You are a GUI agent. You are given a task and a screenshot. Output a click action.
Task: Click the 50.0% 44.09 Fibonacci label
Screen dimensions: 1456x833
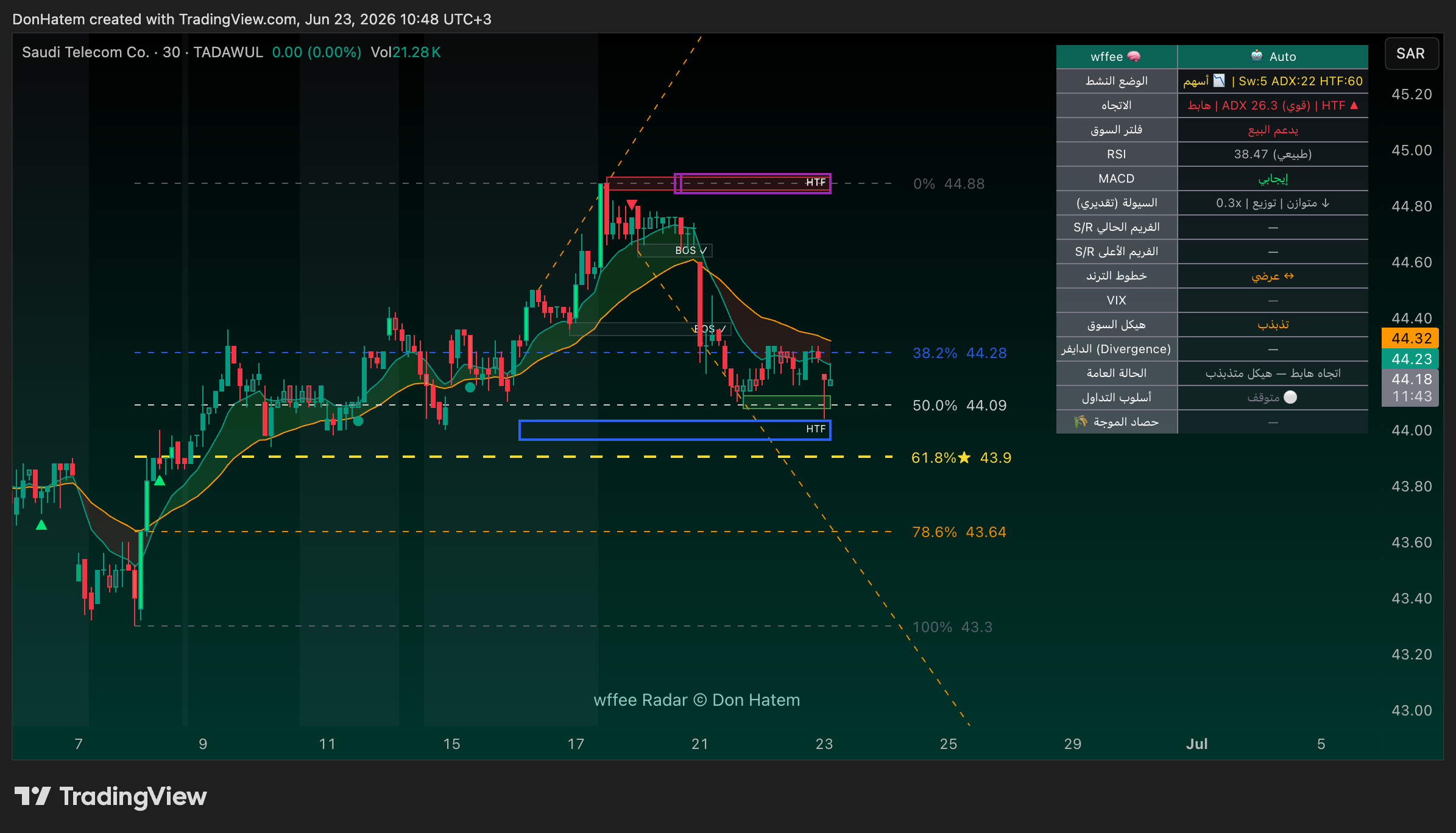[x=959, y=406]
